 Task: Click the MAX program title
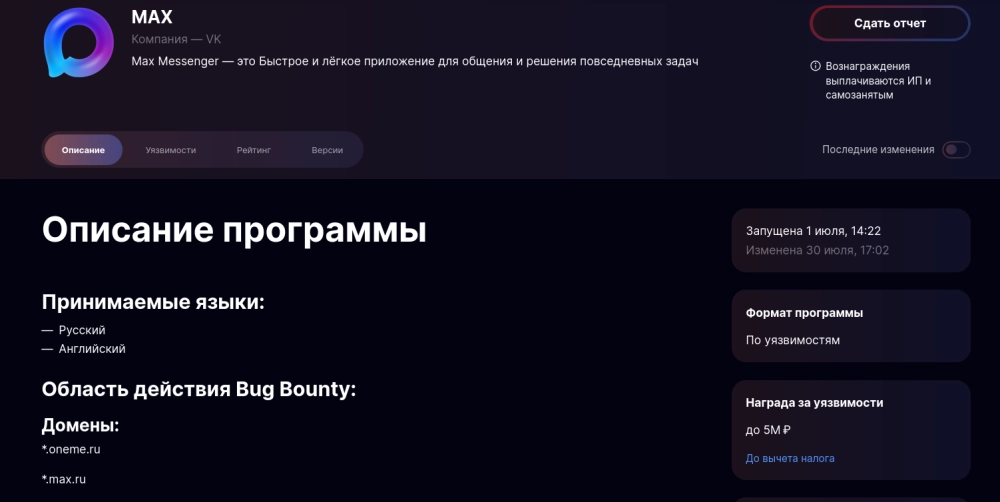(152, 17)
